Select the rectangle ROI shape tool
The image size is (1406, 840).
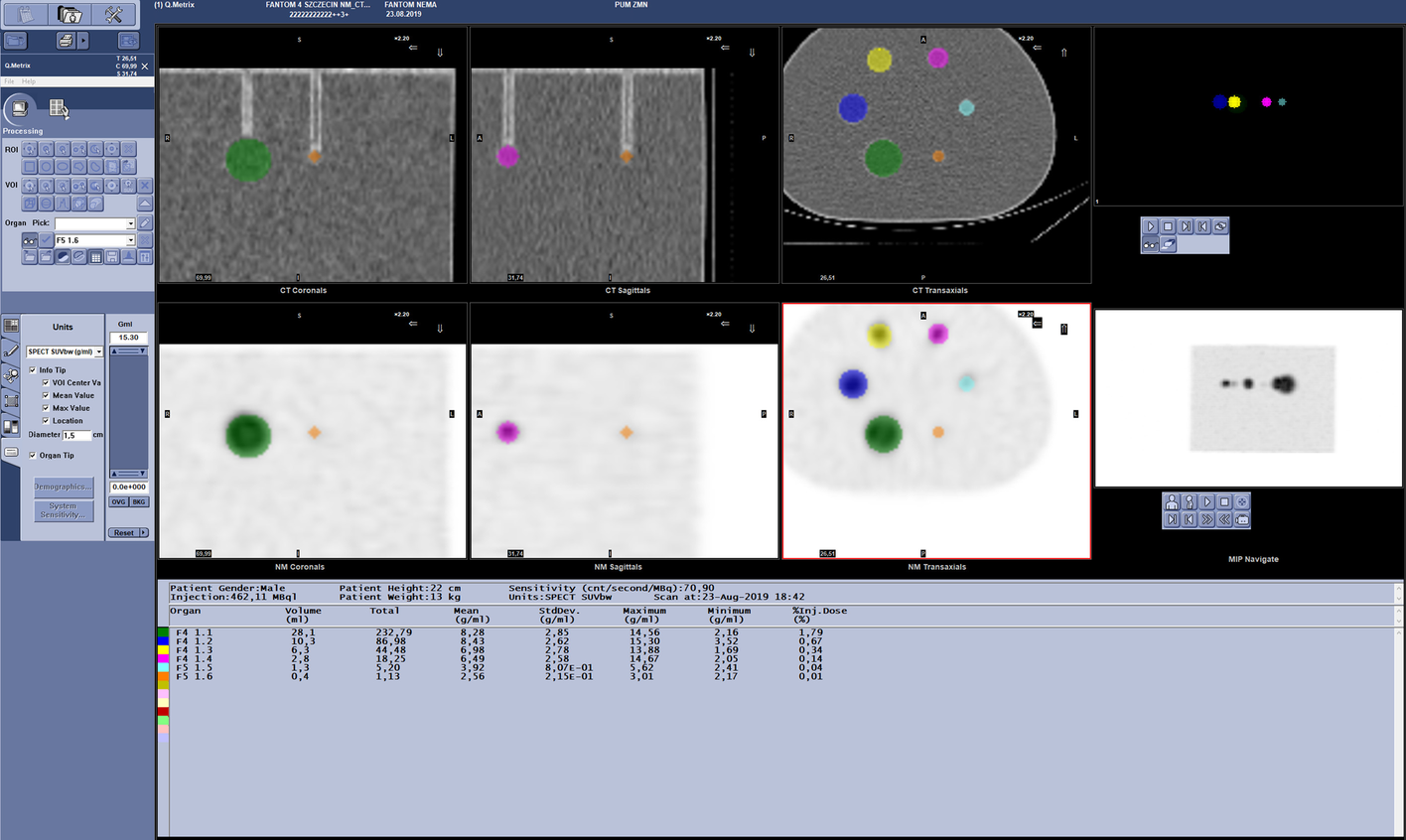[x=30, y=167]
